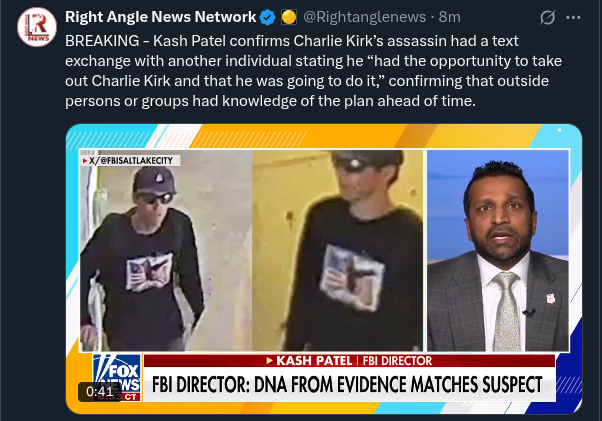Select the left full-body suspect surveillance photo

[x=166, y=250]
